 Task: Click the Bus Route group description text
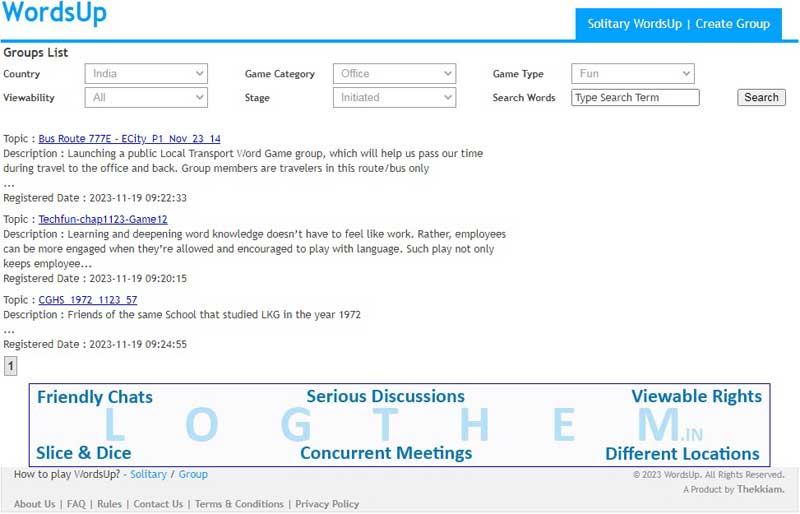[x=243, y=161]
